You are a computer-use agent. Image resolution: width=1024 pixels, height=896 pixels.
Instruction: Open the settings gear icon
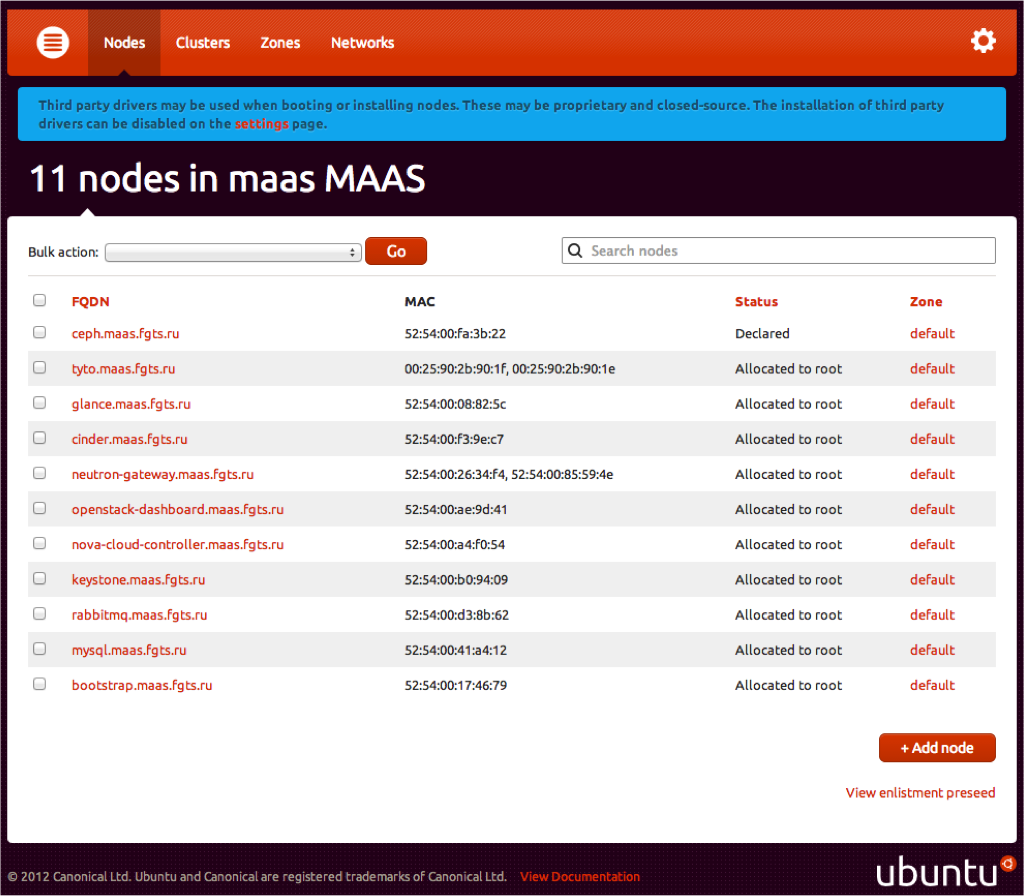coord(983,41)
